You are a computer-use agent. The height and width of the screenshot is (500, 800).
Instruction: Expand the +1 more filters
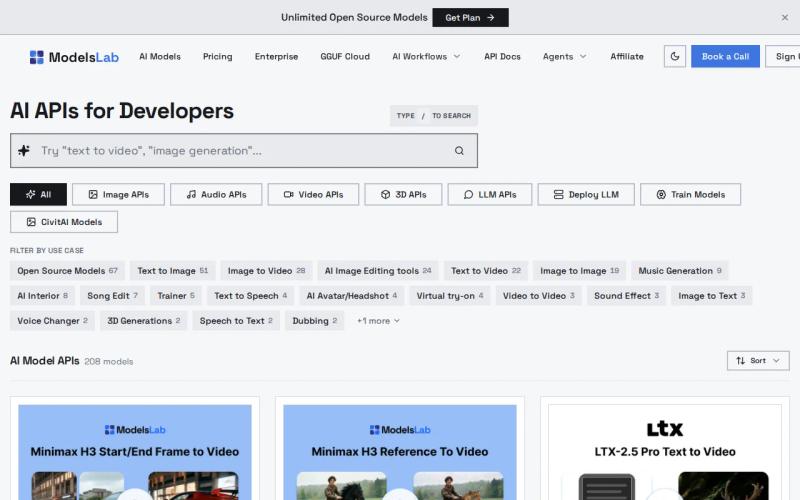coord(378,321)
